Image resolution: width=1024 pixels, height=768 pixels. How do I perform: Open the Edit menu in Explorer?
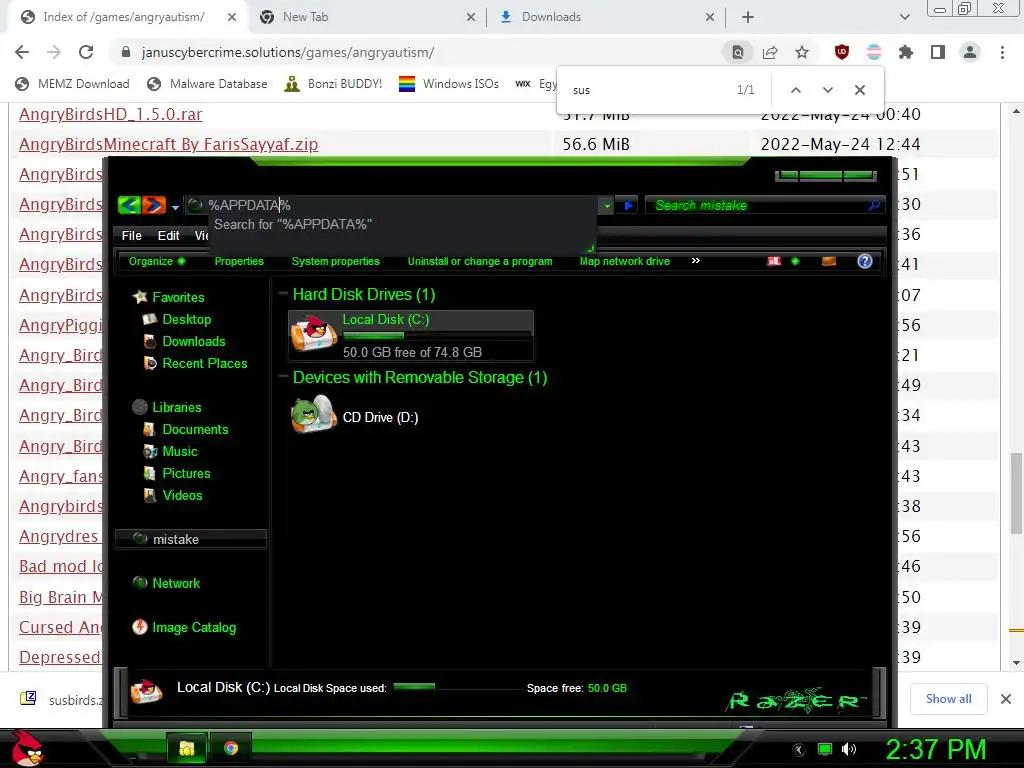(168, 236)
